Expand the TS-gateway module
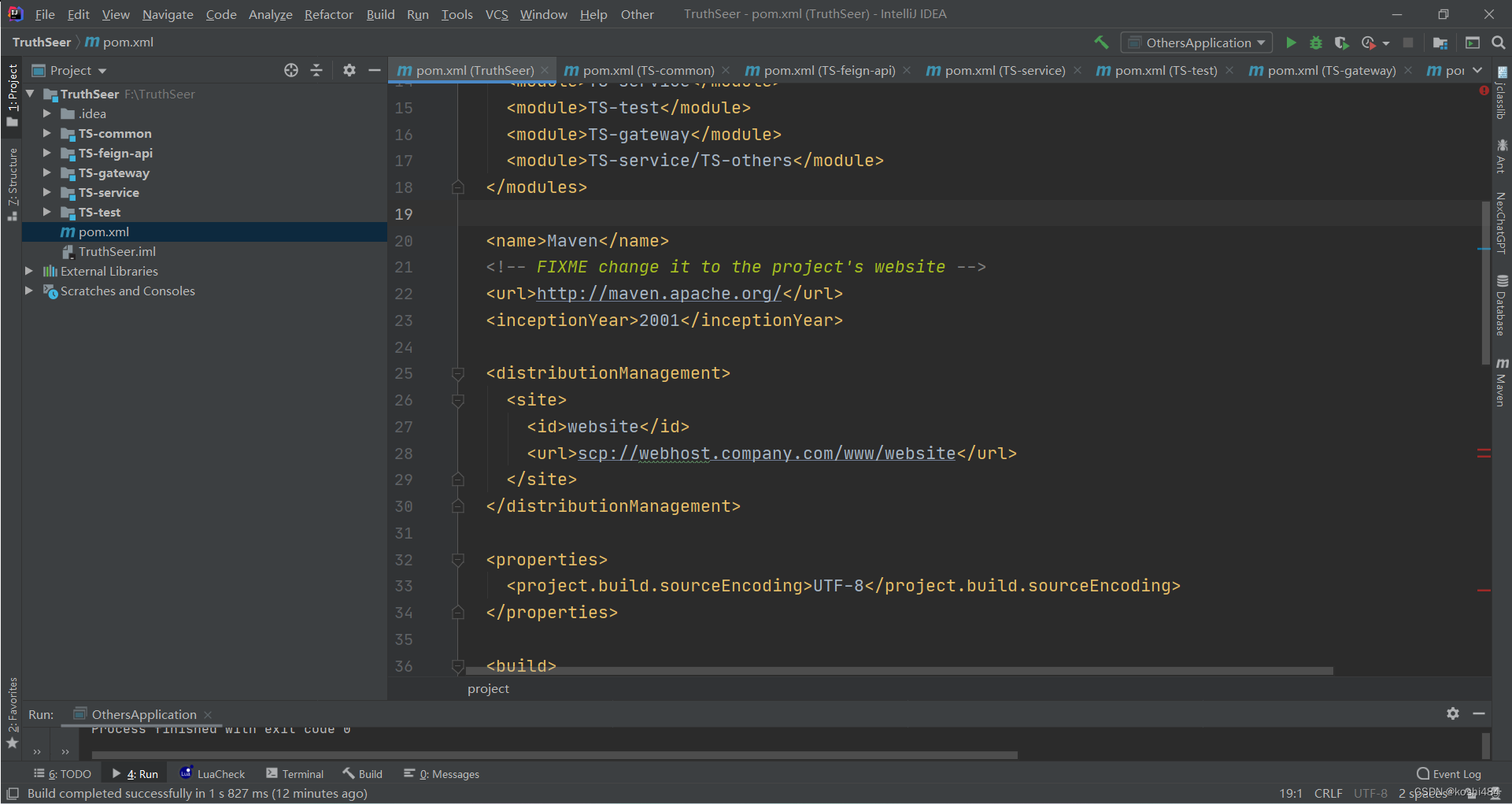The width and height of the screenshot is (1512, 804). pyautogui.click(x=47, y=172)
